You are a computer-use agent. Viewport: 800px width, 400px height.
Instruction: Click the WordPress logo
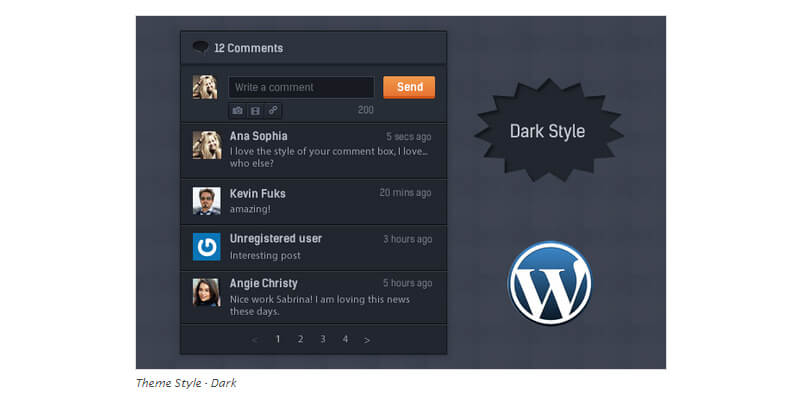point(550,283)
